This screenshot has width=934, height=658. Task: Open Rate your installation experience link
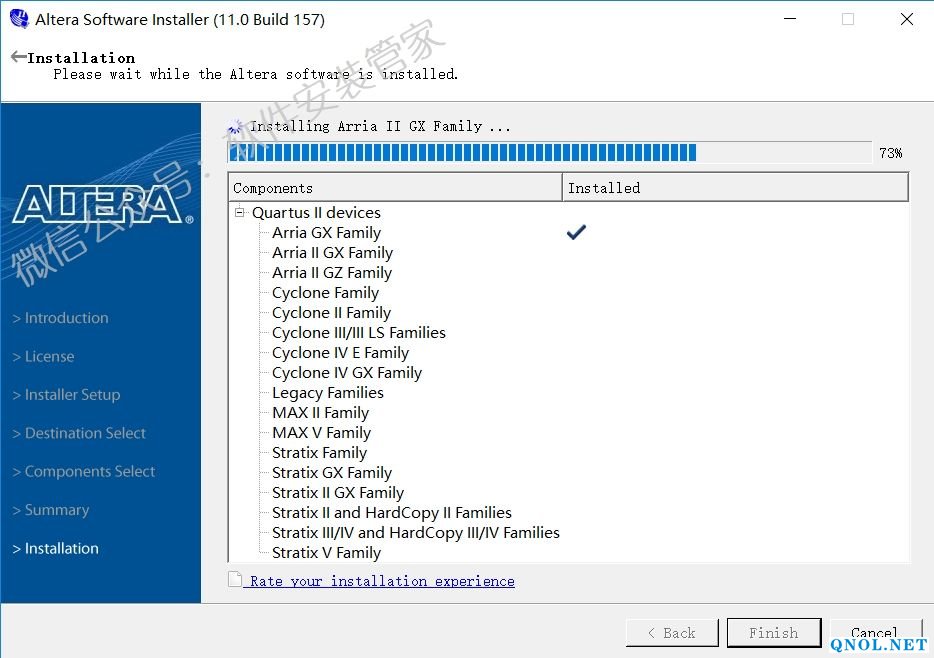pyautogui.click(x=382, y=581)
